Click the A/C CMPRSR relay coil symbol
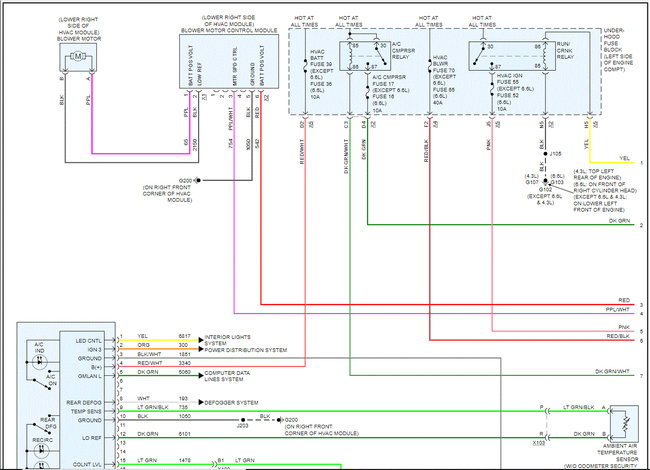 click(351, 55)
